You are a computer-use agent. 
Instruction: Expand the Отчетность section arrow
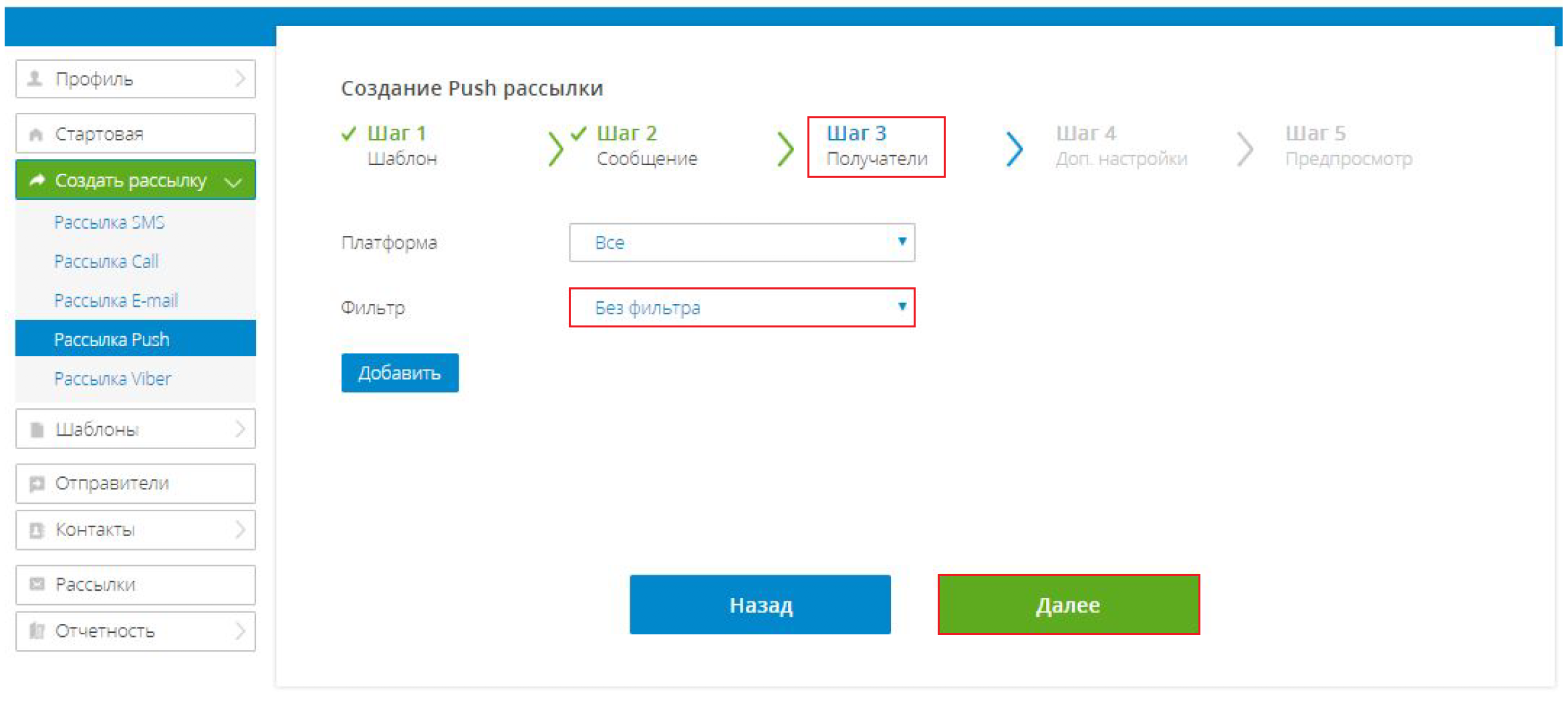(x=240, y=631)
